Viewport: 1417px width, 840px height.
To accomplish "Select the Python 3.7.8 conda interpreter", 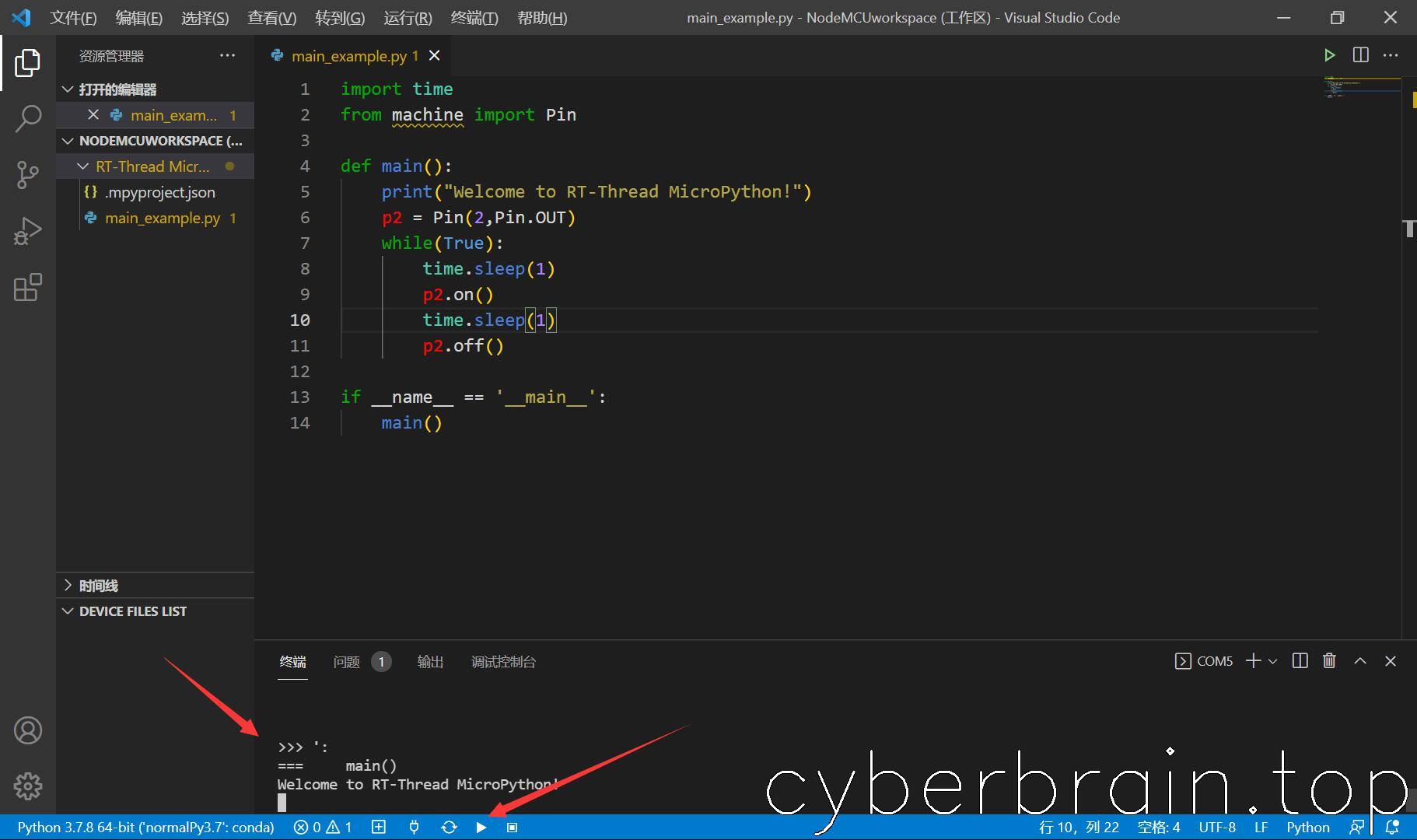I will click(145, 827).
